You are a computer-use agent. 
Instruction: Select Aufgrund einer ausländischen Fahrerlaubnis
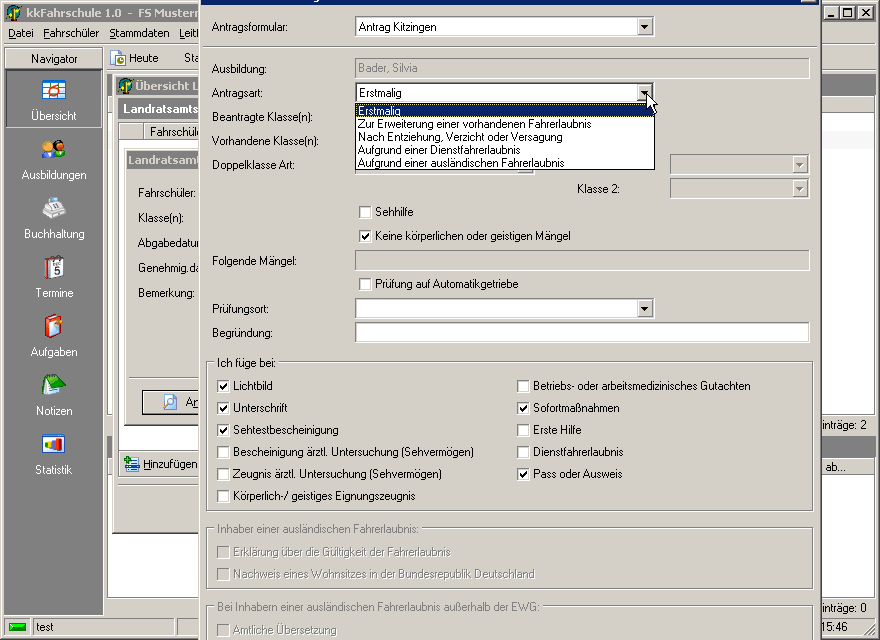505,163
